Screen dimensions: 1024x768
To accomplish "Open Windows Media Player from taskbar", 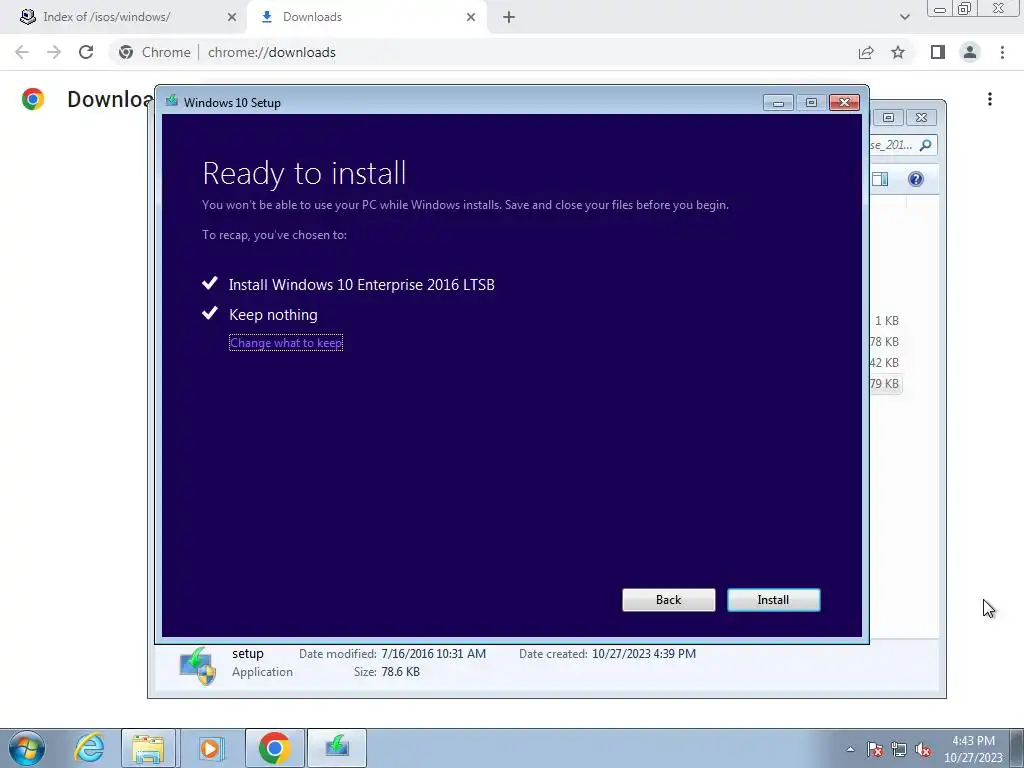I will coord(210,748).
